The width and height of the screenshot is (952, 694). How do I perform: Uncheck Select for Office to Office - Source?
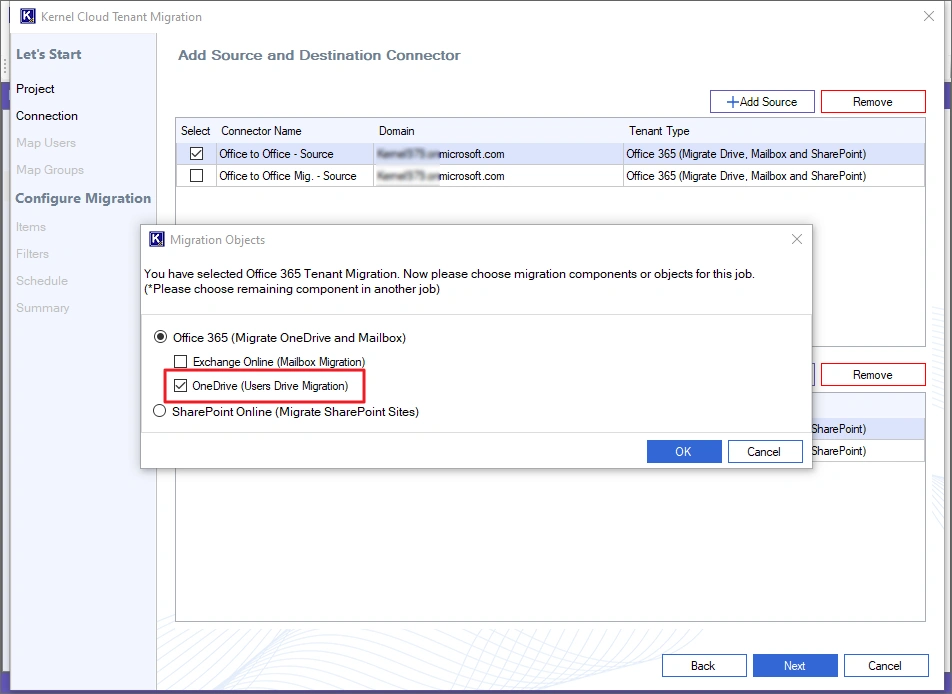pyautogui.click(x=195, y=153)
